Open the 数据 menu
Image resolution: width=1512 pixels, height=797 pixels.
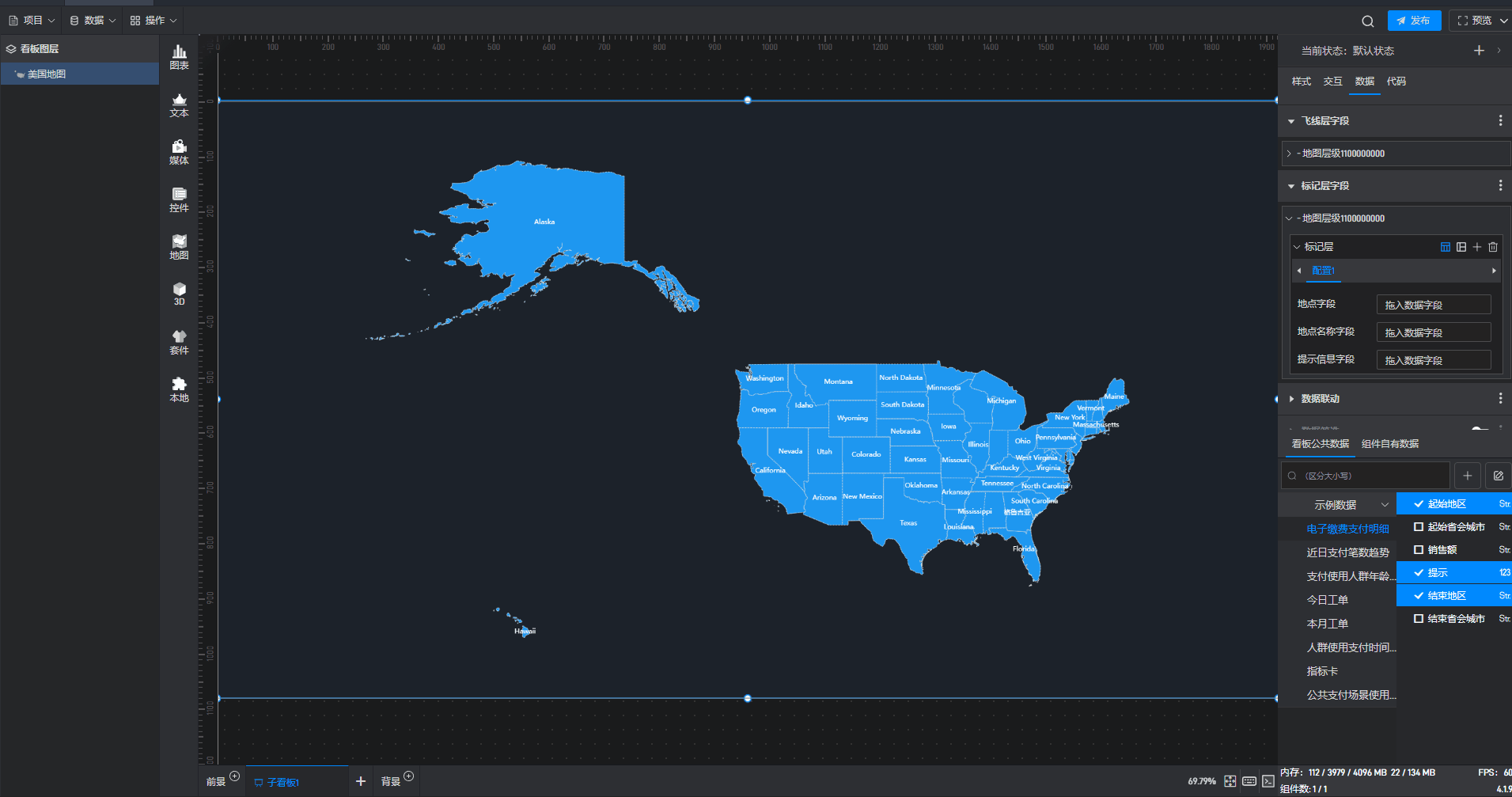pyautogui.click(x=93, y=21)
